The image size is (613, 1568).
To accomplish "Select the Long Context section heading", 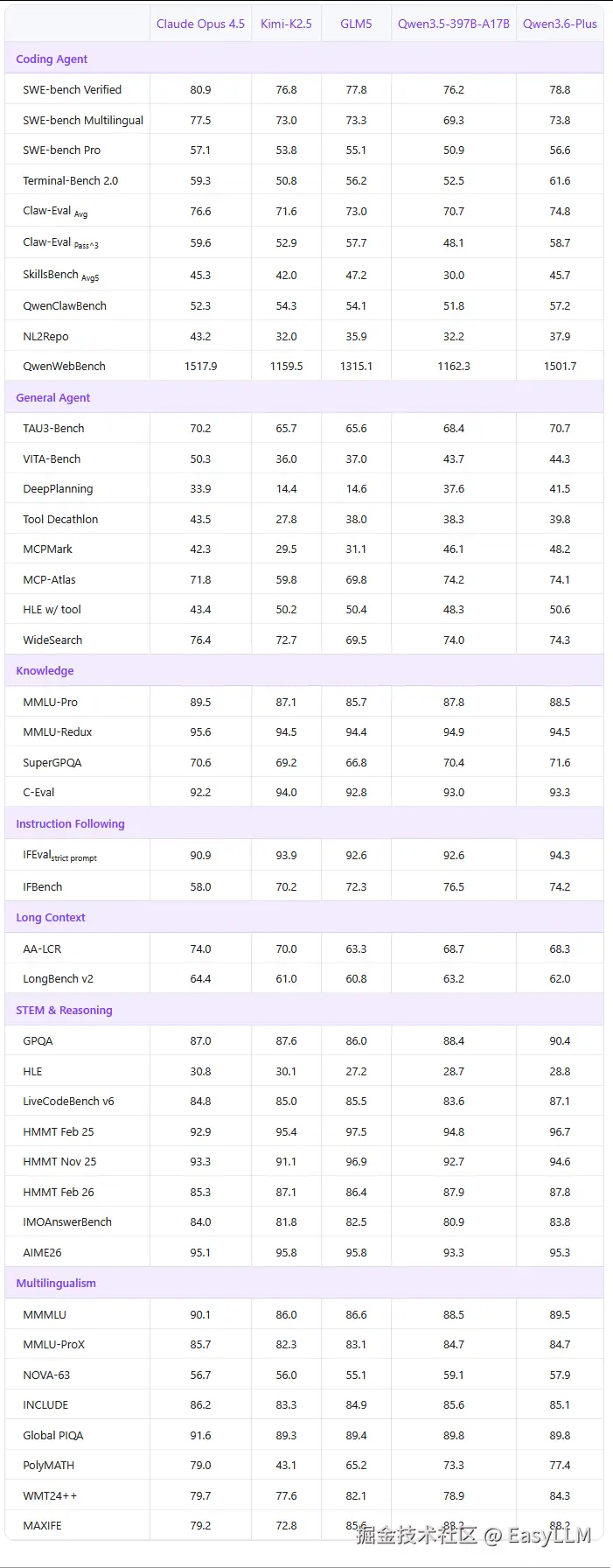I will [x=51, y=917].
